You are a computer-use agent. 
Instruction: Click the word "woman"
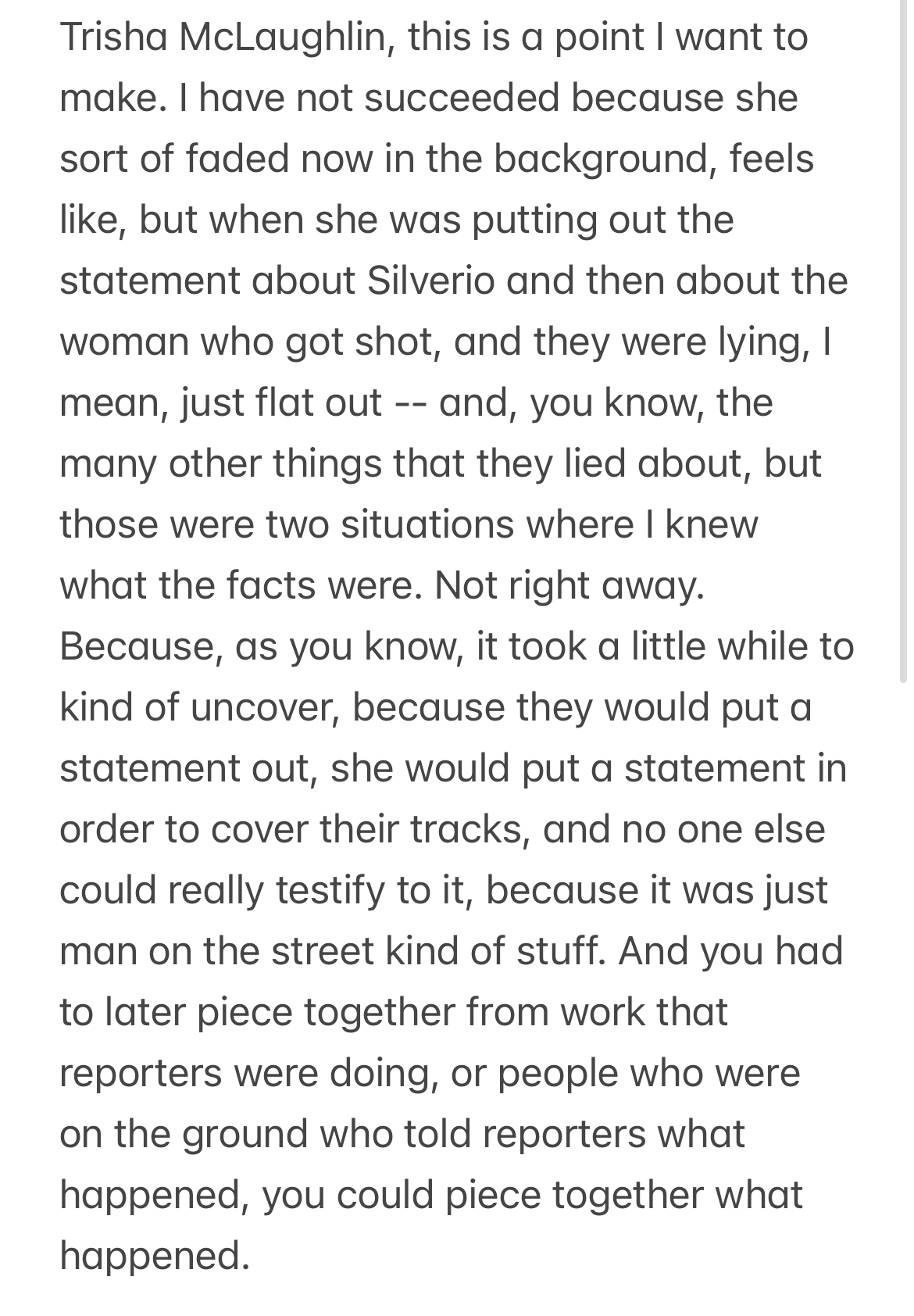point(124,342)
